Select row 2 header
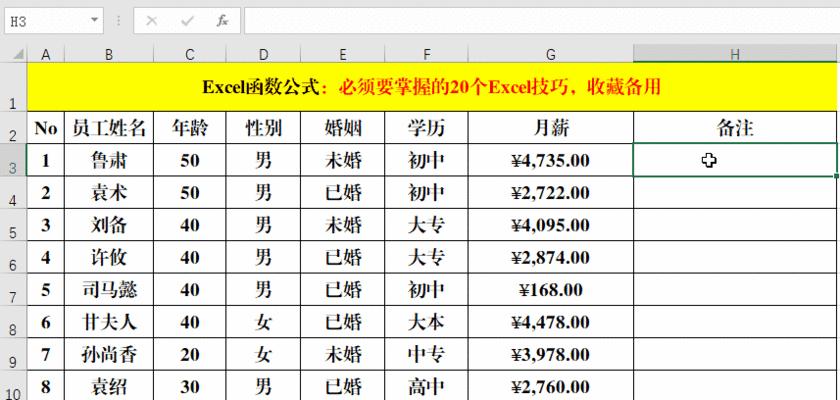840x400 pixels. click(x=13, y=128)
